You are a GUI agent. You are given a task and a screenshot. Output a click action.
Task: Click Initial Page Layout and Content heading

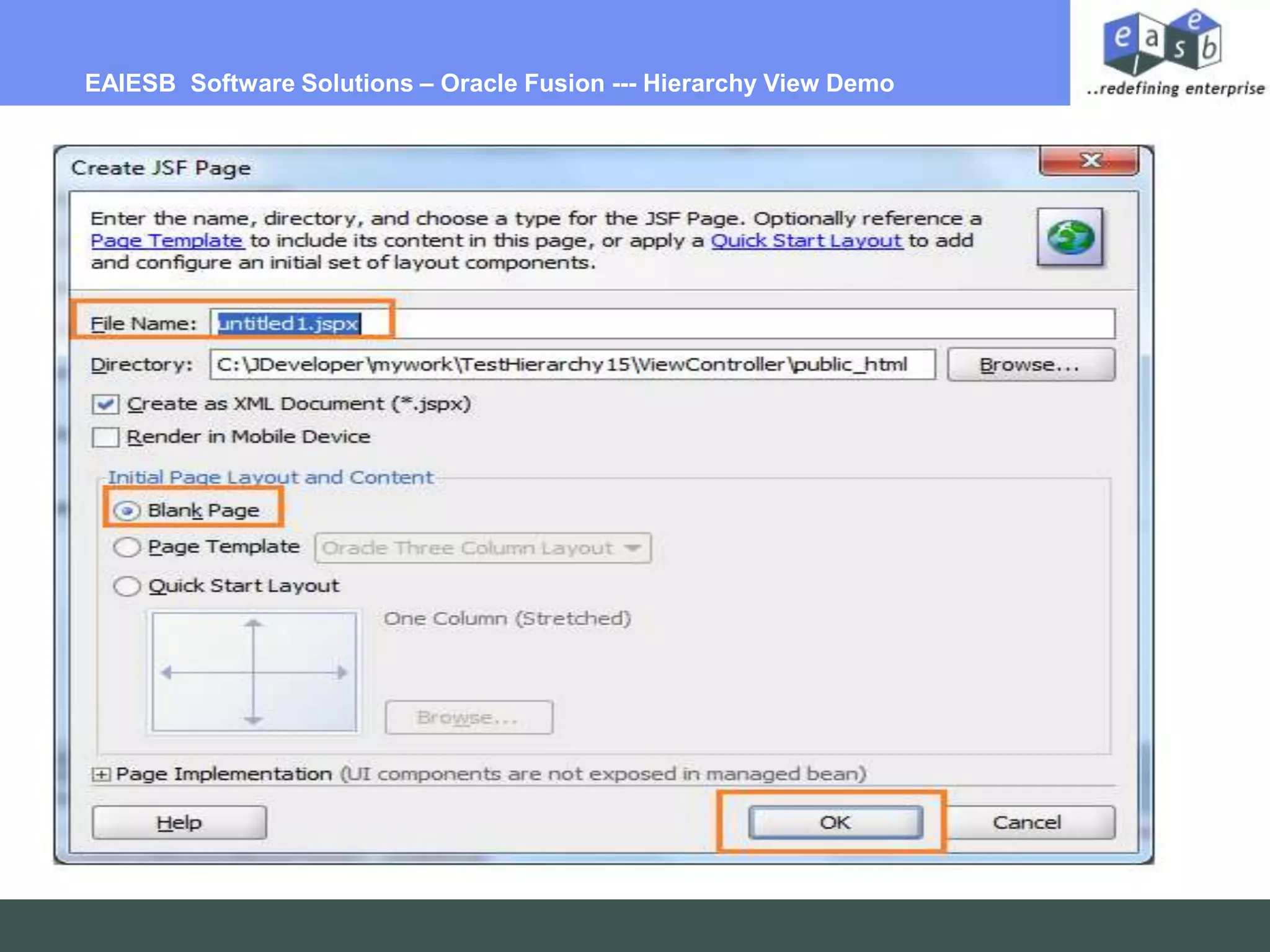(270, 477)
